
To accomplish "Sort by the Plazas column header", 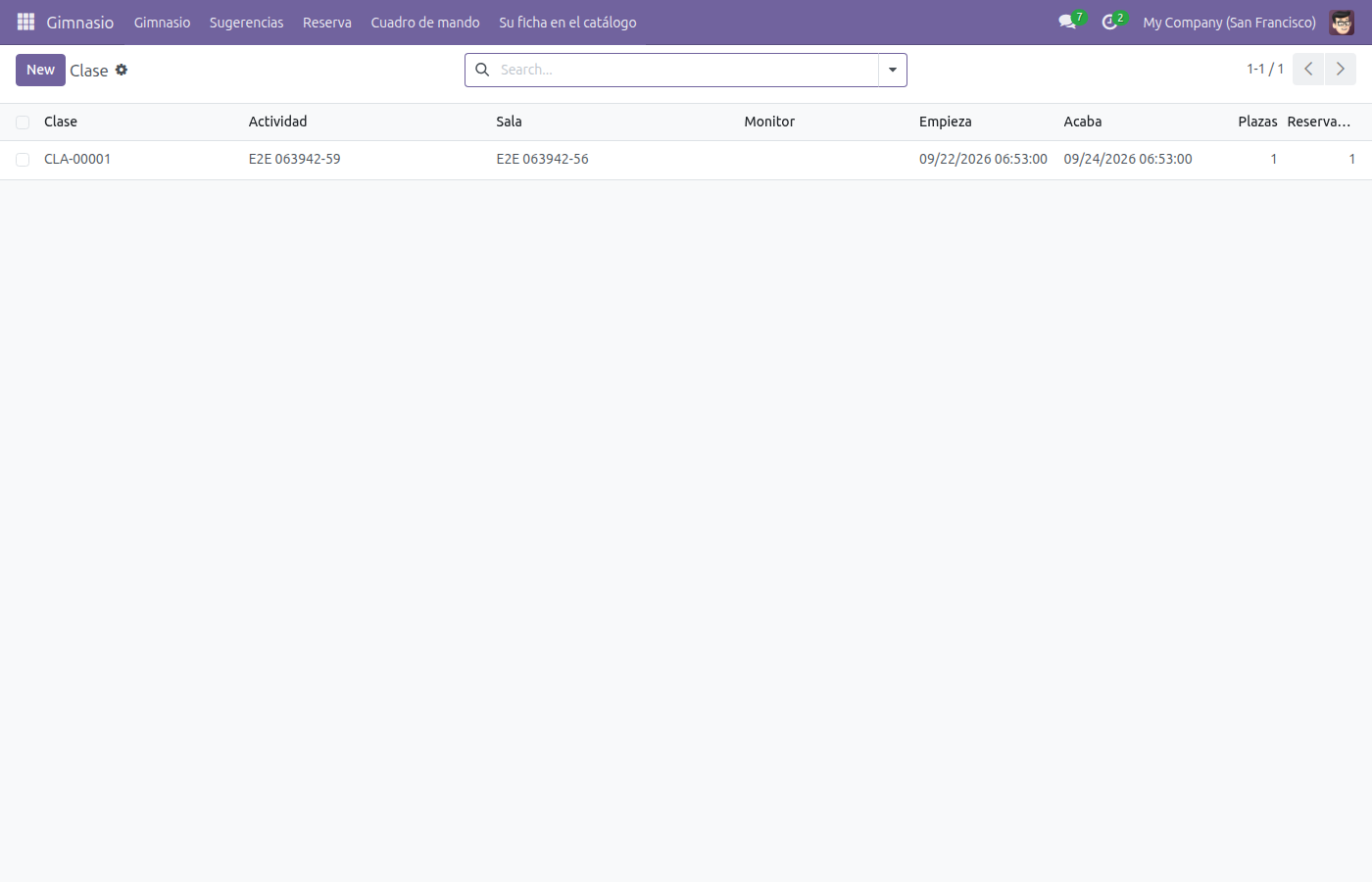I will pyautogui.click(x=1257, y=122).
